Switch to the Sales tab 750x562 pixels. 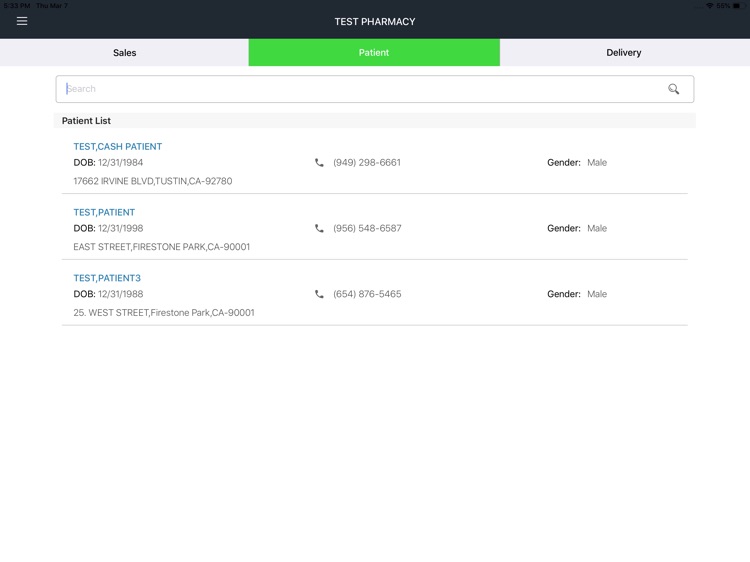[124, 53]
